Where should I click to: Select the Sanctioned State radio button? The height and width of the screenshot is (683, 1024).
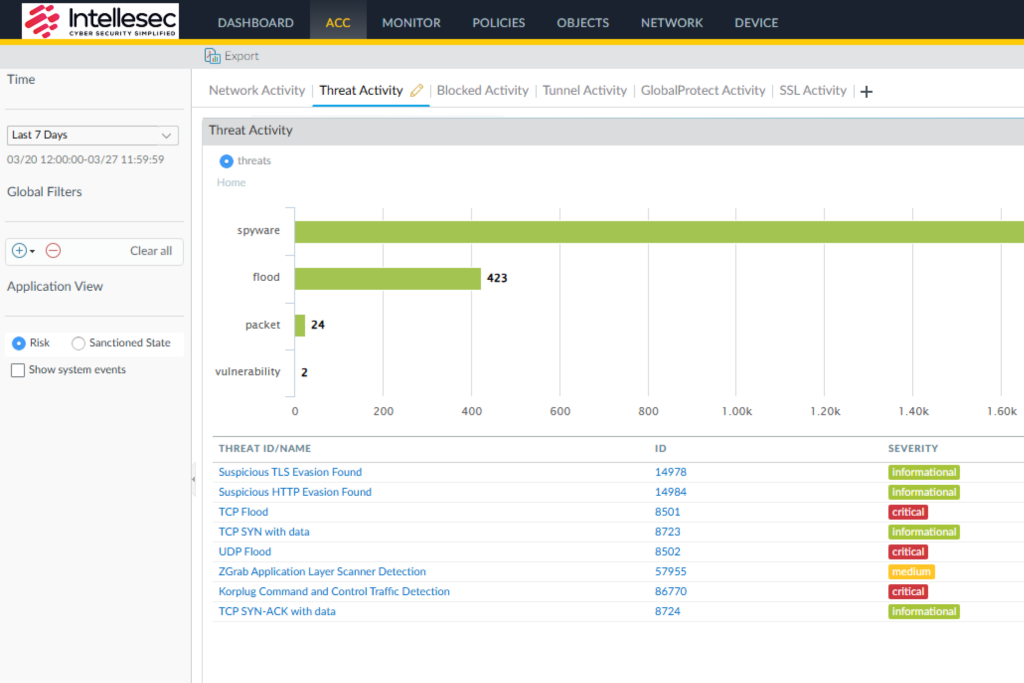[x=78, y=343]
